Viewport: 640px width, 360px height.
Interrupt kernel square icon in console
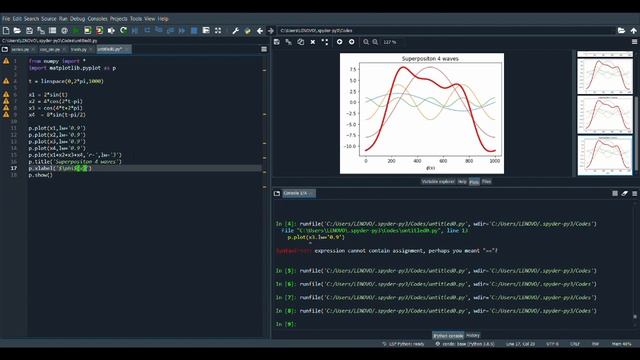tap(615, 193)
